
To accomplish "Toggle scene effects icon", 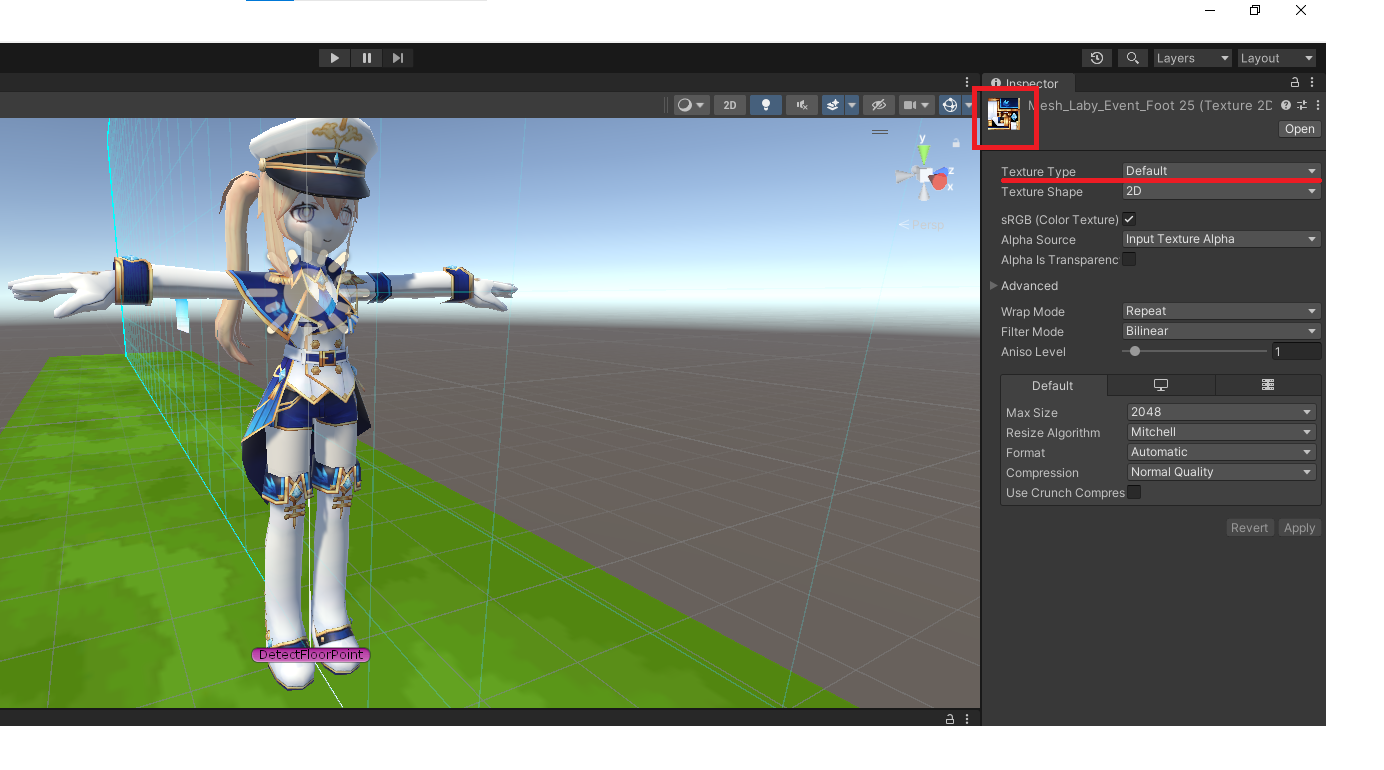I will click(x=832, y=105).
